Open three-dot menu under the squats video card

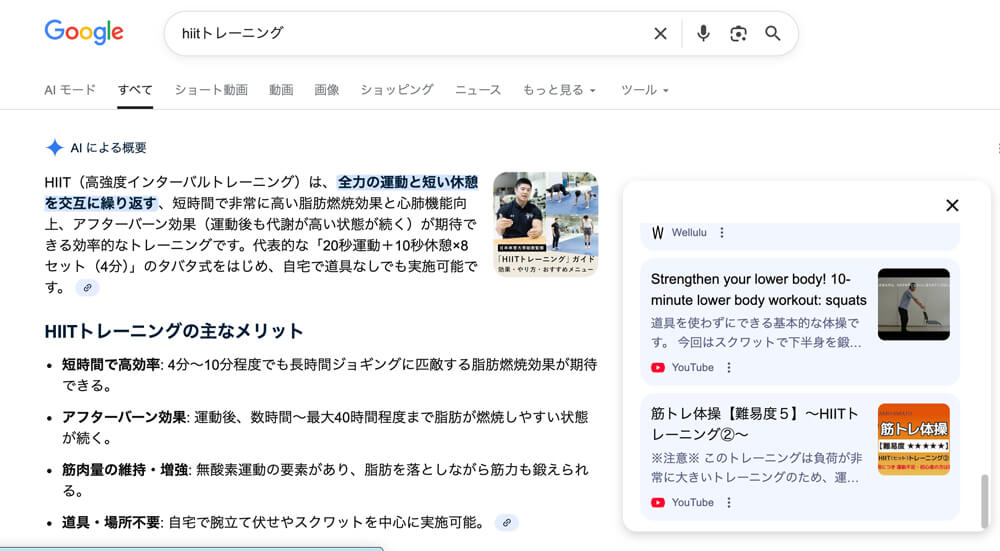click(729, 367)
